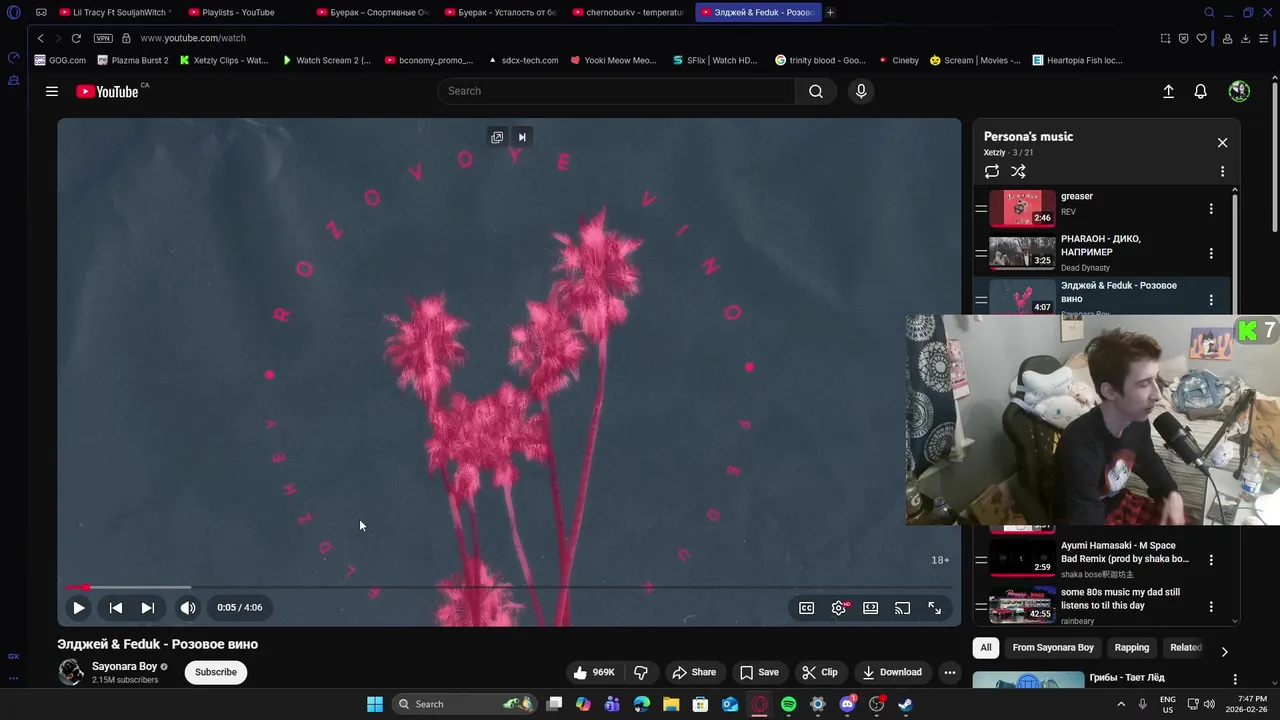Viewport: 1280px width, 720px height.
Task: Open Xetzly Clips bookmark
Action: [224, 60]
